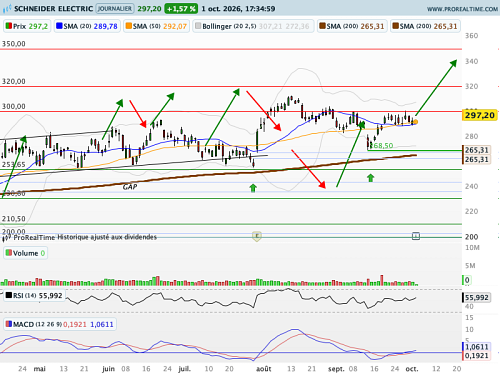Image resolution: width=500 pixels, height=375 pixels.
Task: Click the yellow 297,20 current price tag
Action: [x=480, y=115]
